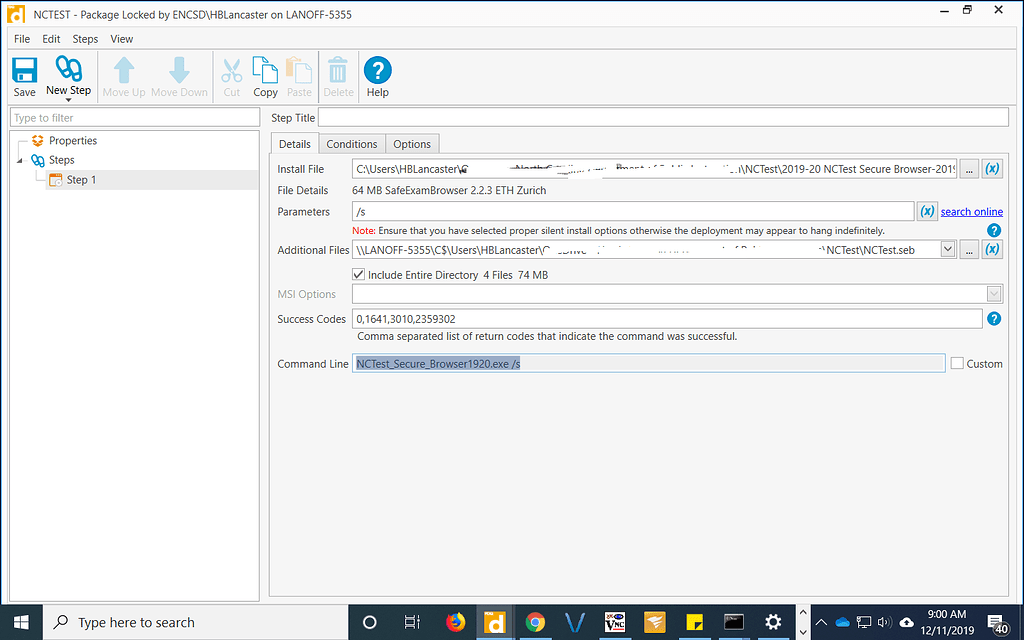Click the help icon beside the Note warning
Screen dimensions: 1024x640
pos(993,229)
